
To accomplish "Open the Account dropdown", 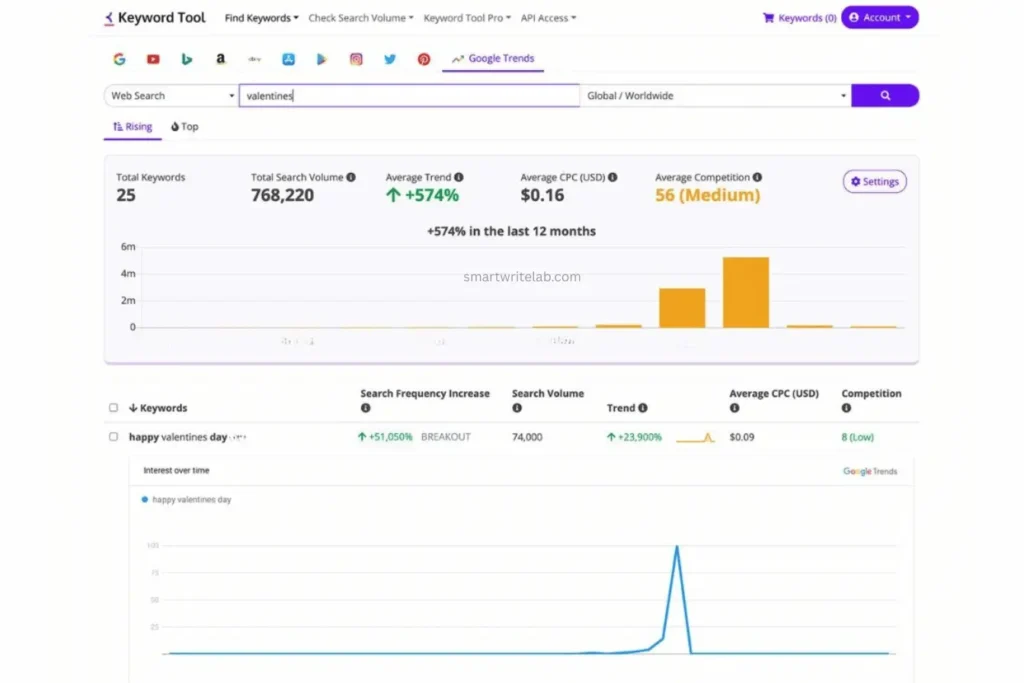I will [880, 18].
